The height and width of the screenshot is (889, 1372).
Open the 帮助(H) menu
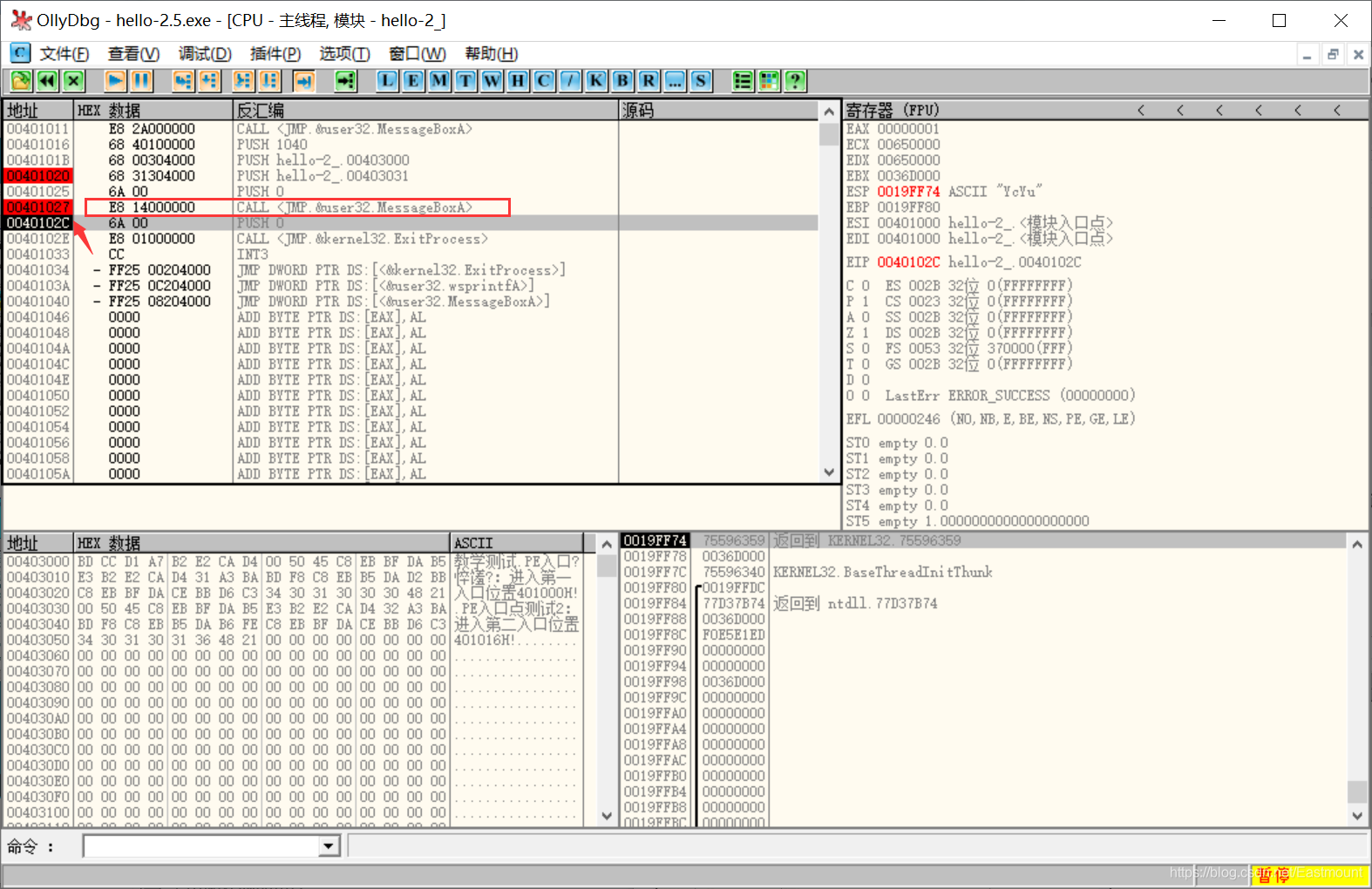[492, 54]
